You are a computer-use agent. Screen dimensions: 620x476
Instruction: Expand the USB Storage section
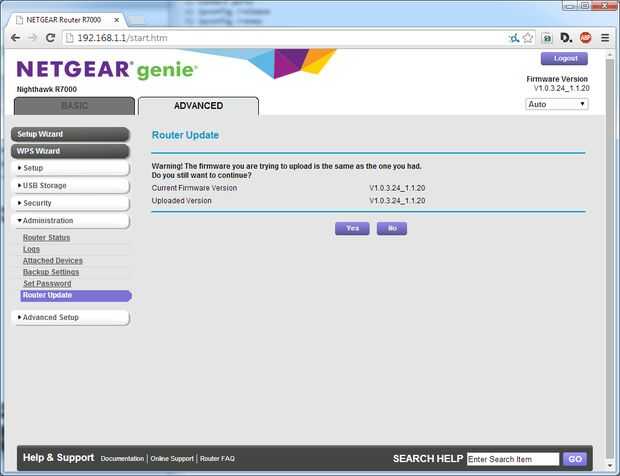[70, 185]
